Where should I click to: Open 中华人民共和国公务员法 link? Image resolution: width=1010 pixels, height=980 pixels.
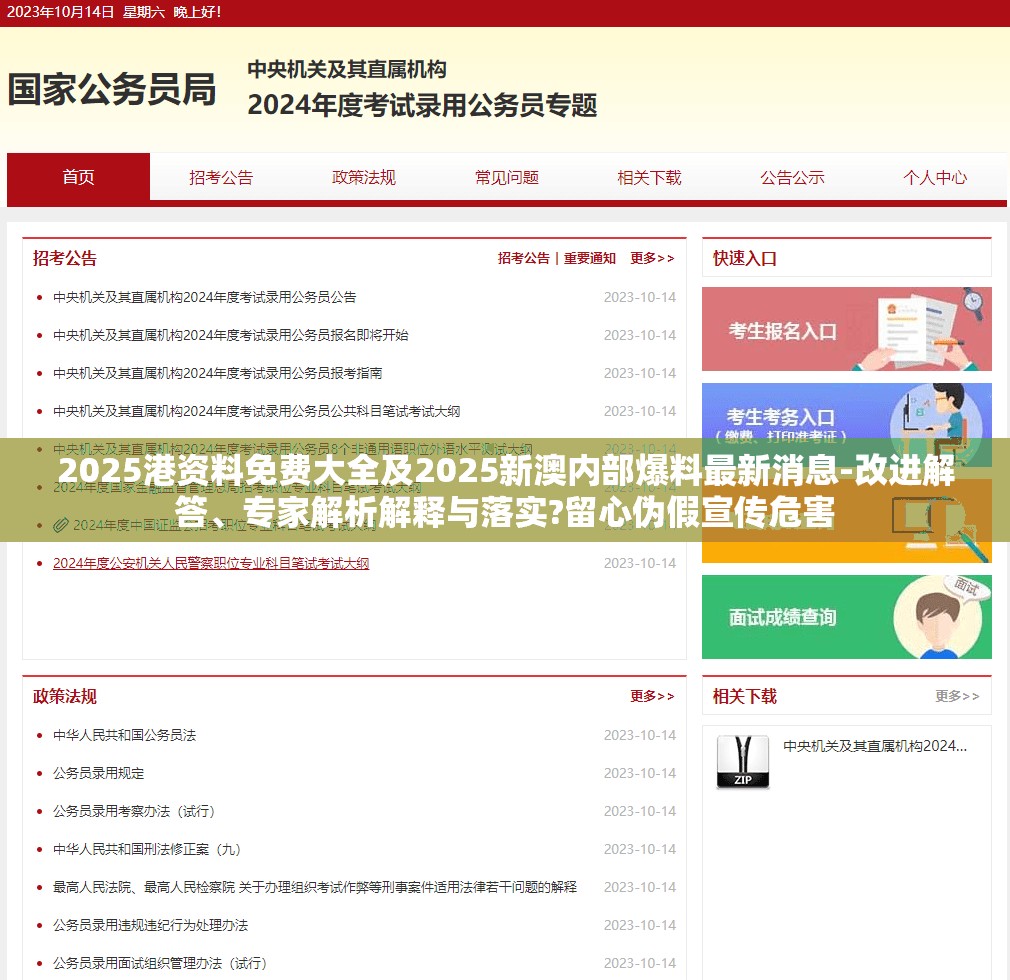tap(124, 735)
